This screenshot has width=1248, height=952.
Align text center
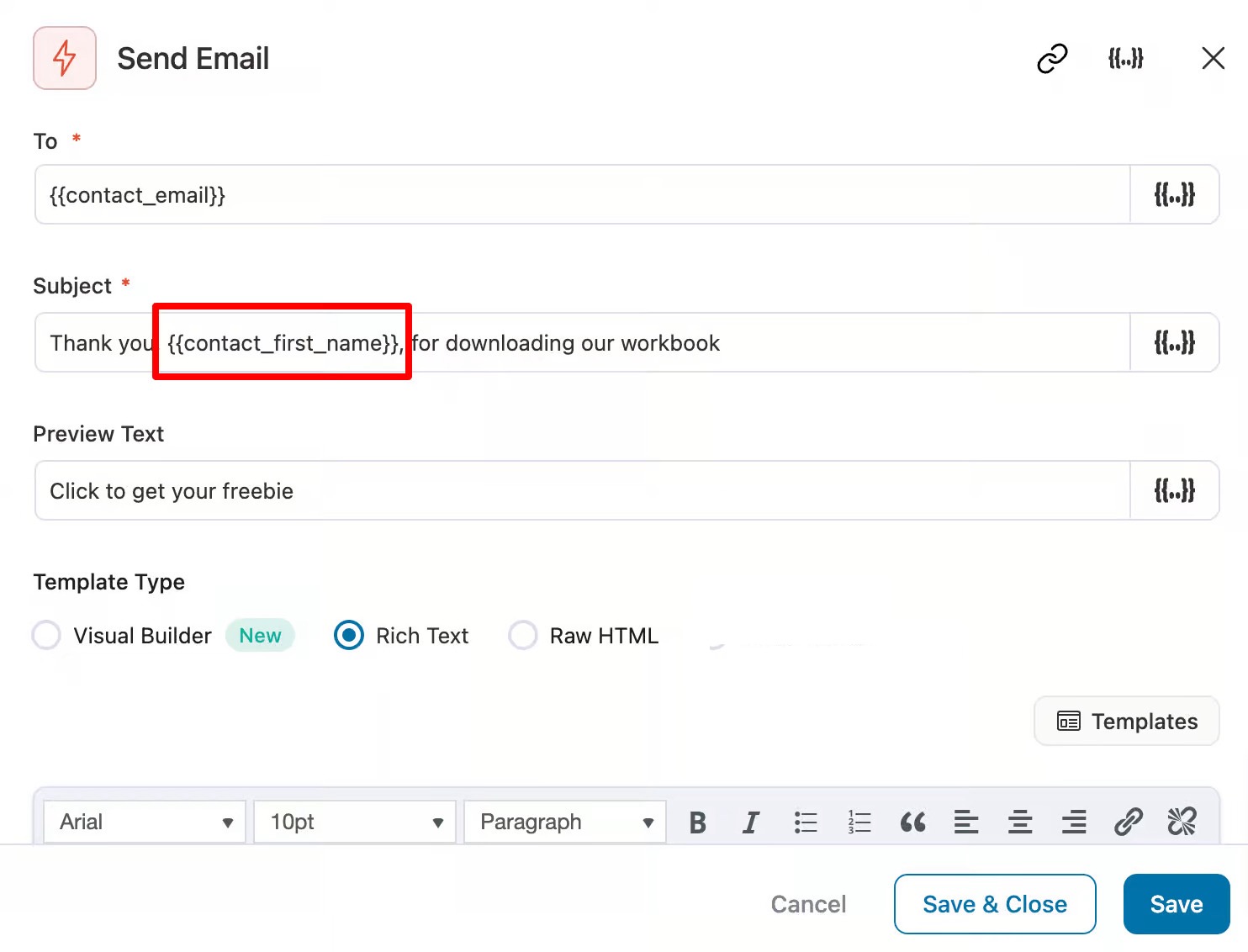1020,822
